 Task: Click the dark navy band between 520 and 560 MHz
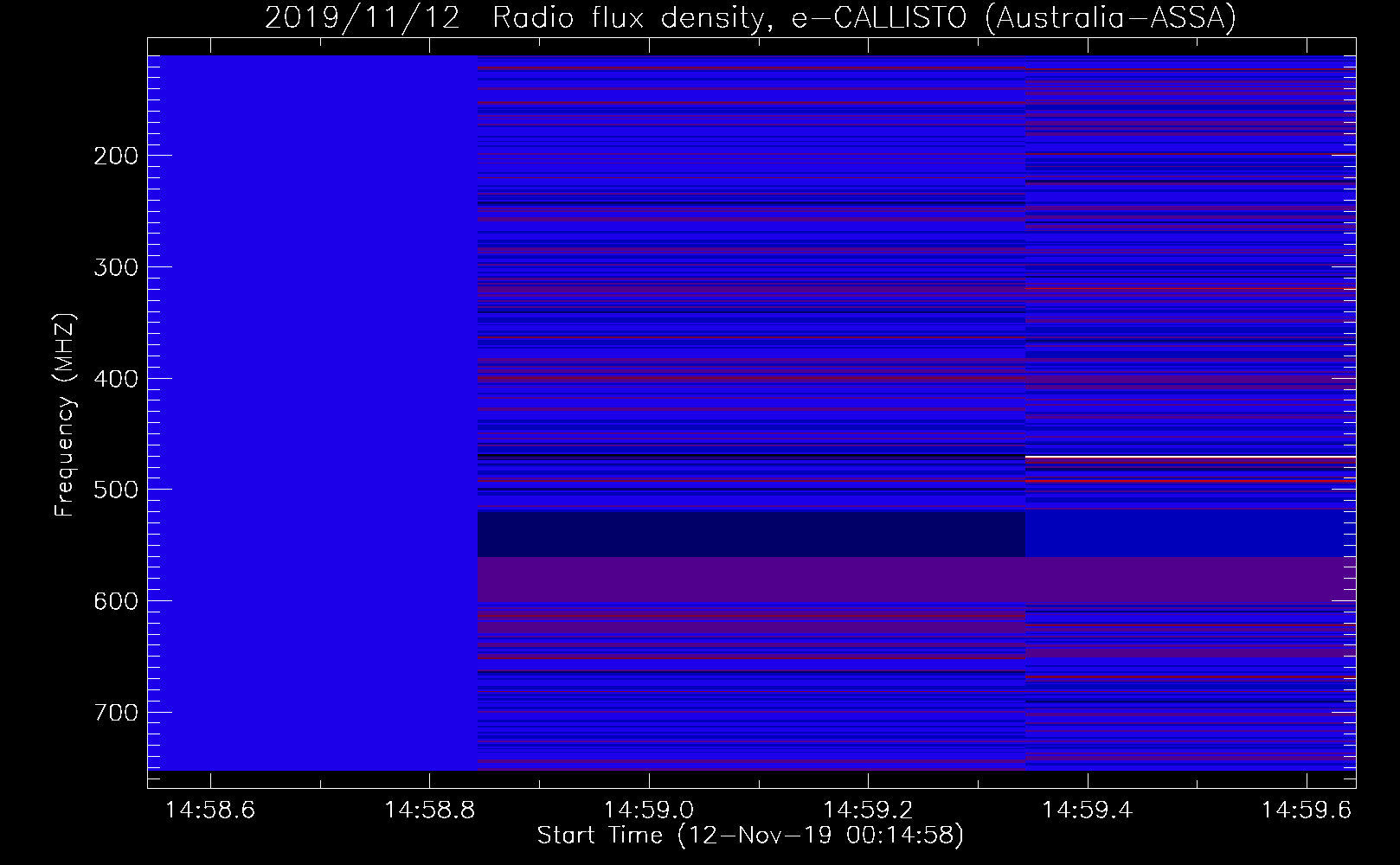pyautogui.click(x=751, y=534)
